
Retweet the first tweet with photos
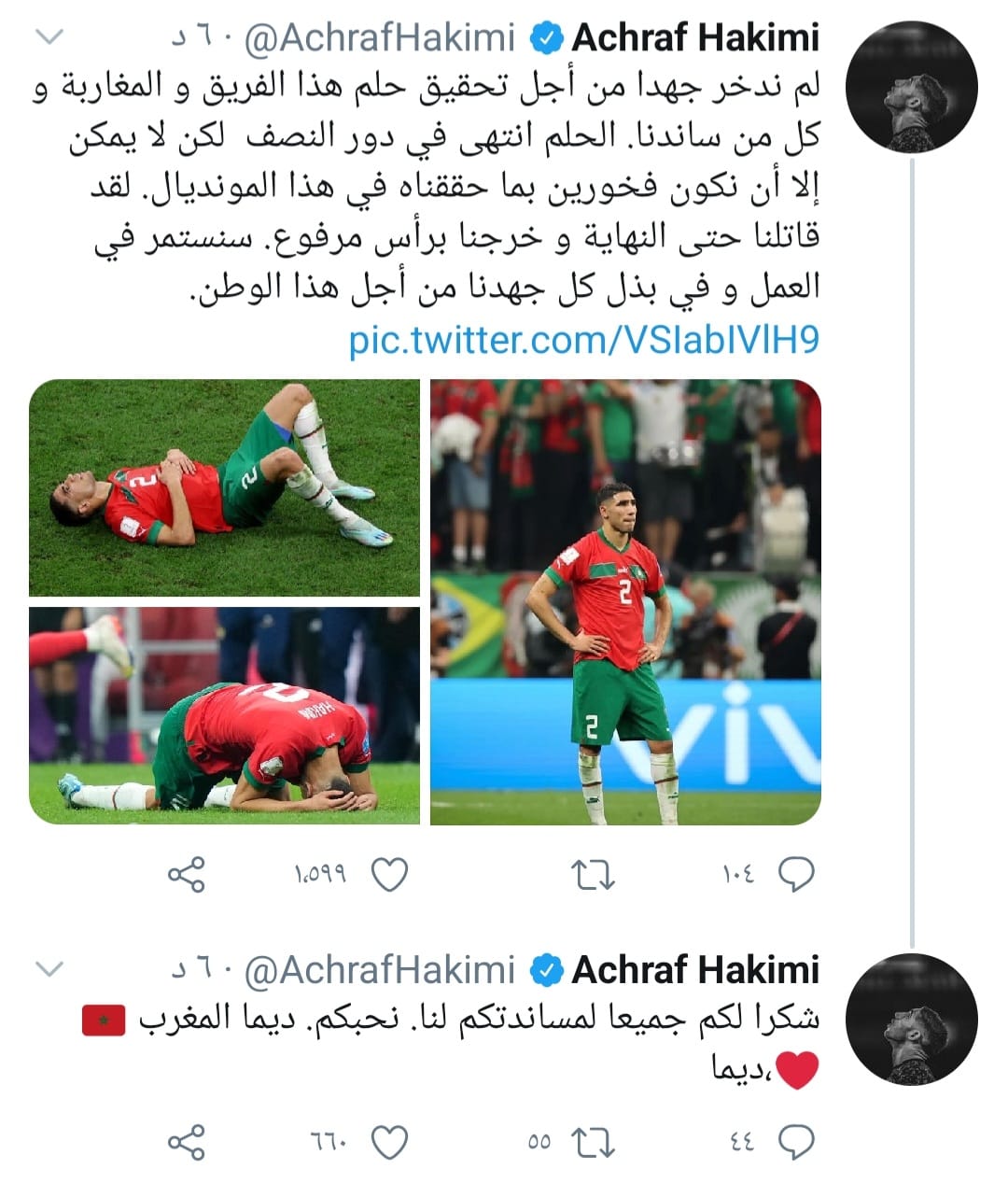coord(593,876)
